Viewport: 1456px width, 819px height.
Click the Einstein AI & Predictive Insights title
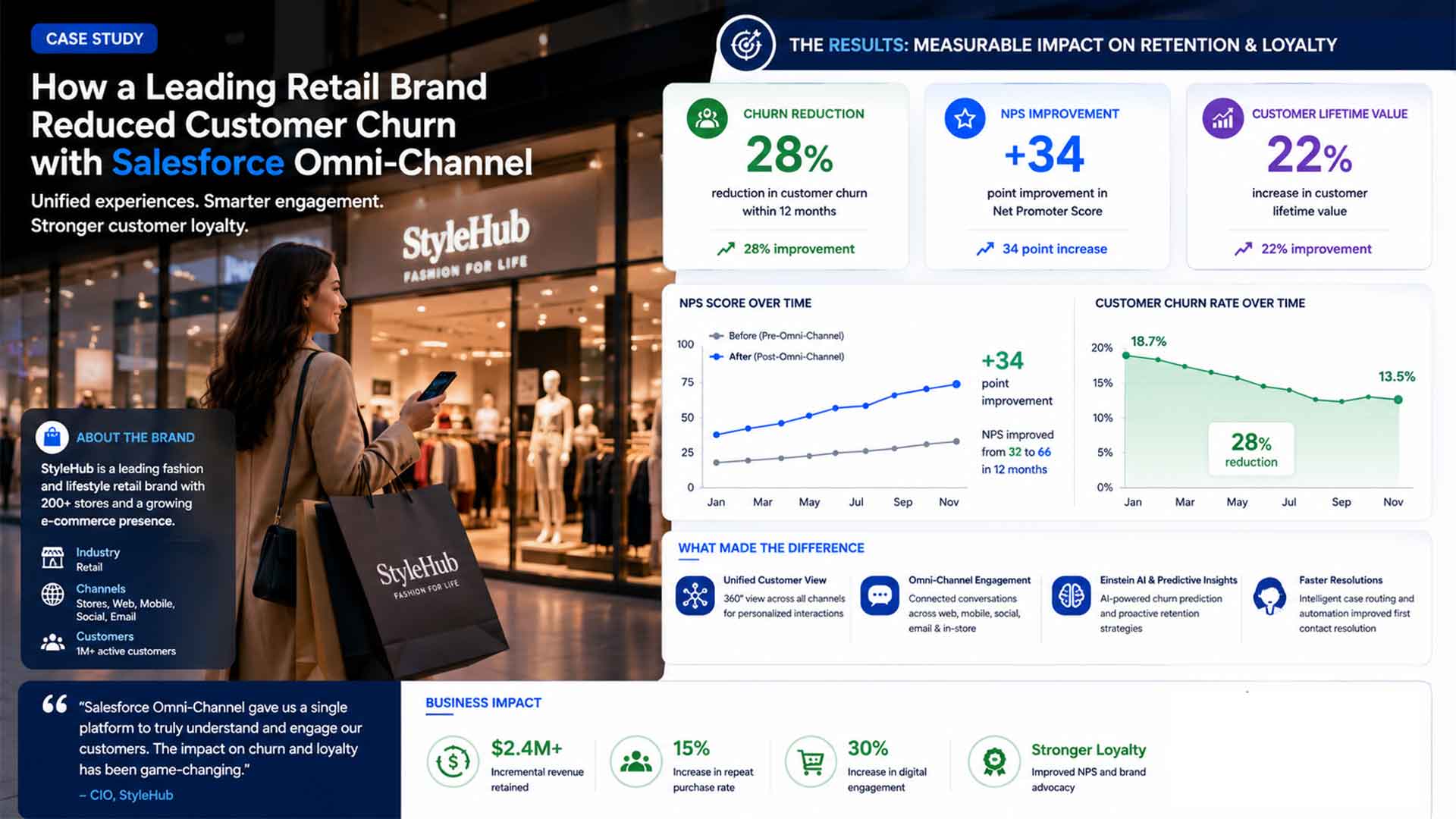tap(1169, 580)
